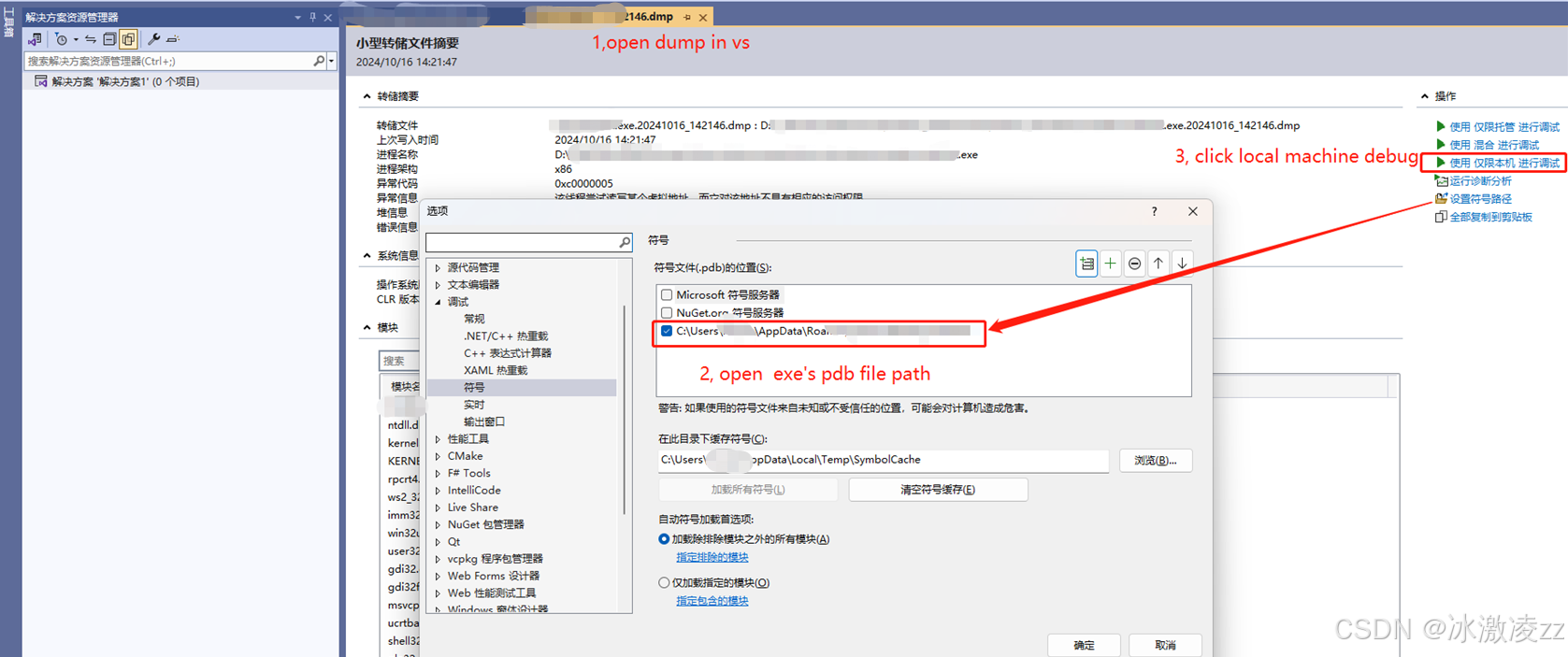
Task: Click the 设置符号路径 link
Action: click(1480, 198)
